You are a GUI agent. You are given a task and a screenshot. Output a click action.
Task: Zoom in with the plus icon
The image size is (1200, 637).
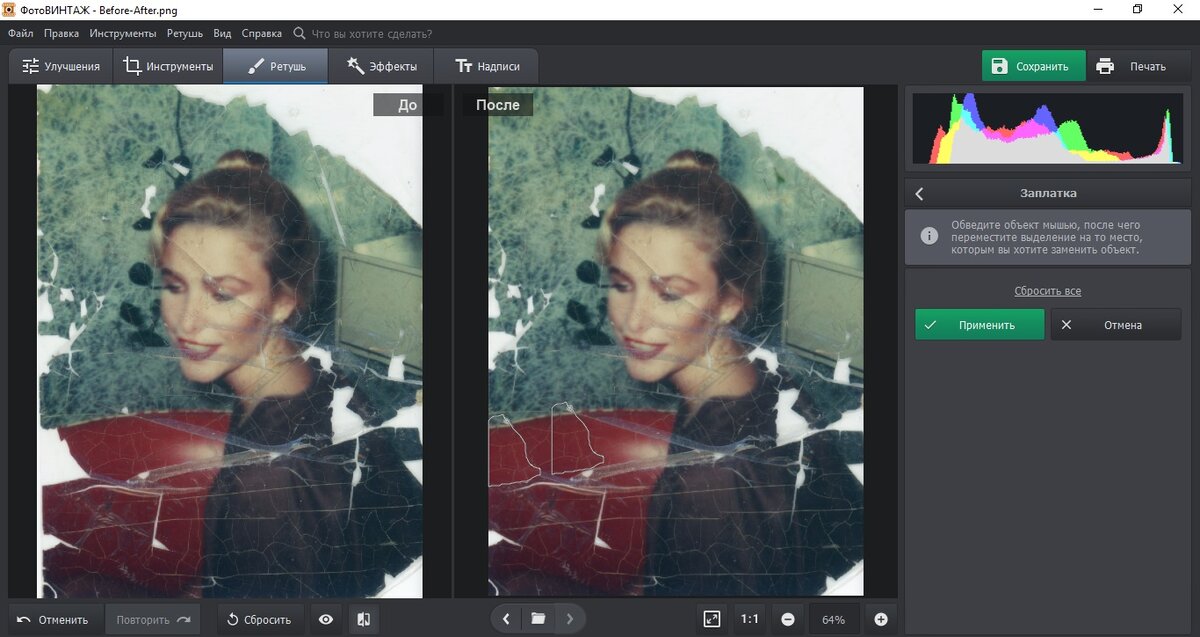pos(881,619)
